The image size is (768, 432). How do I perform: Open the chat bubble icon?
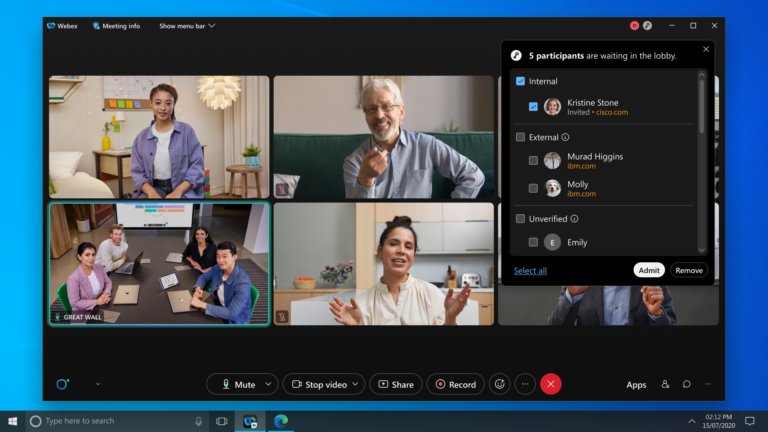click(687, 384)
